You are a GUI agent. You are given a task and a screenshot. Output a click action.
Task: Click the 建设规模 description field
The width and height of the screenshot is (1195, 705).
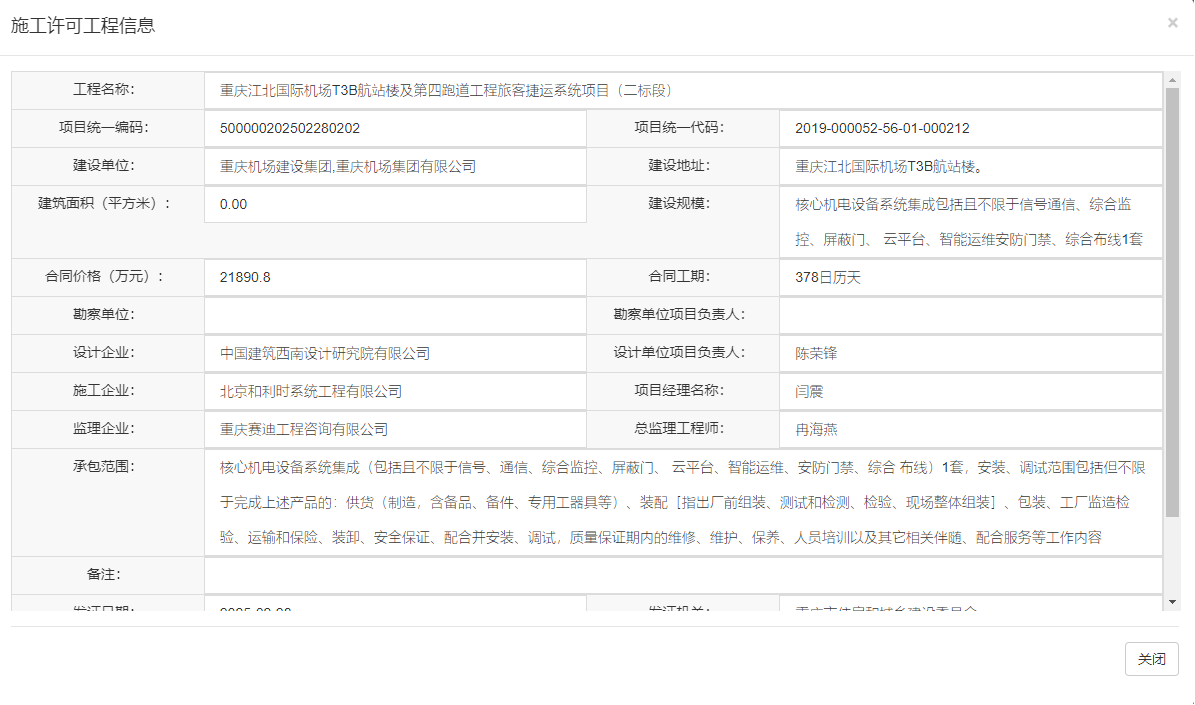(970, 222)
